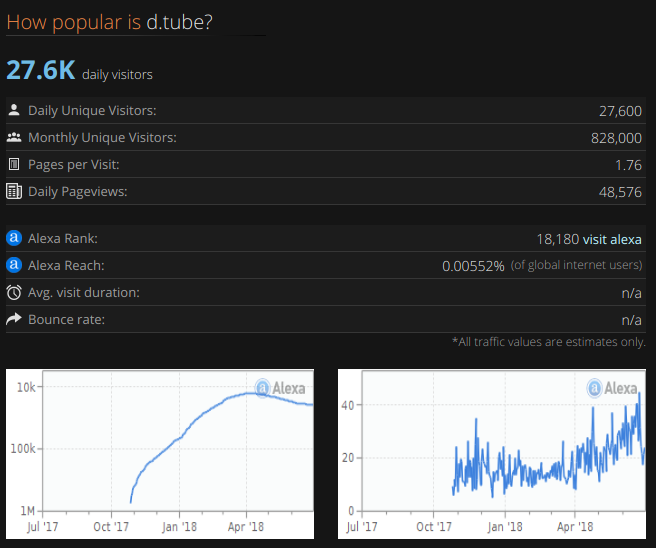Image resolution: width=656 pixels, height=548 pixels.
Task: Select the 0.00552% Alexa reach value
Action: click(473, 266)
